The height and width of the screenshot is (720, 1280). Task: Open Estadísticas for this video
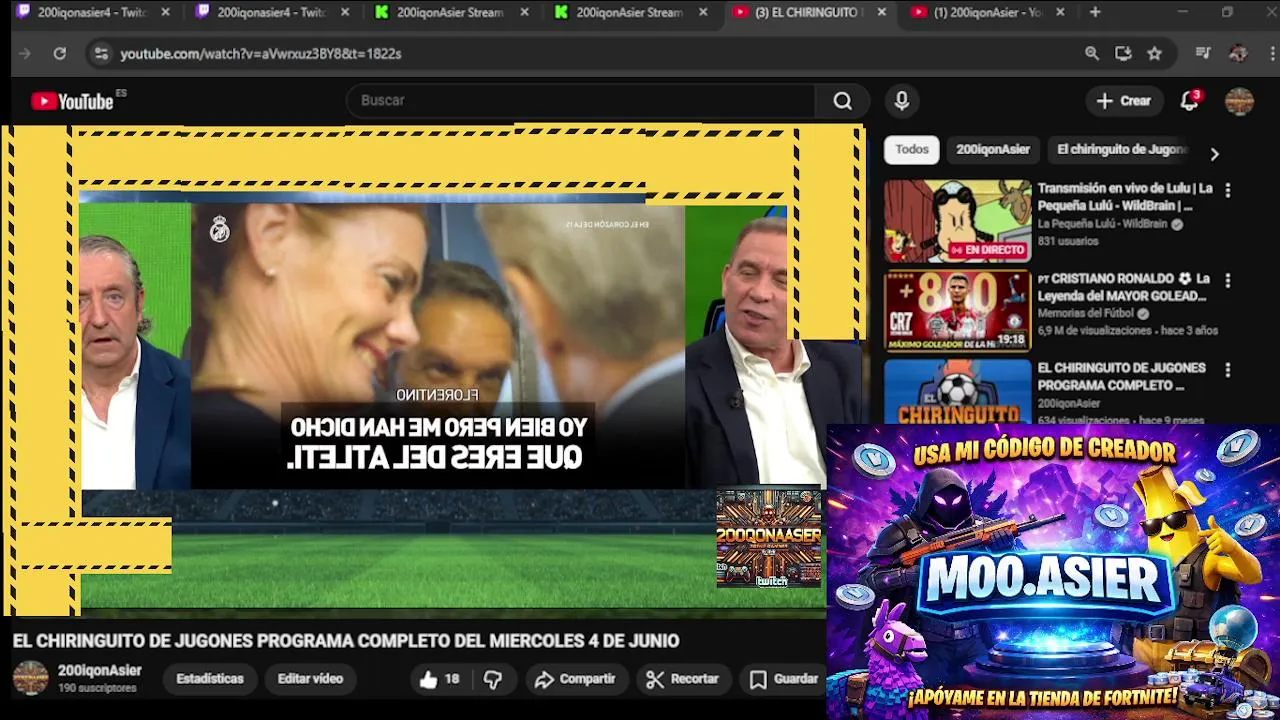pyautogui.click(x=210, y=679)
